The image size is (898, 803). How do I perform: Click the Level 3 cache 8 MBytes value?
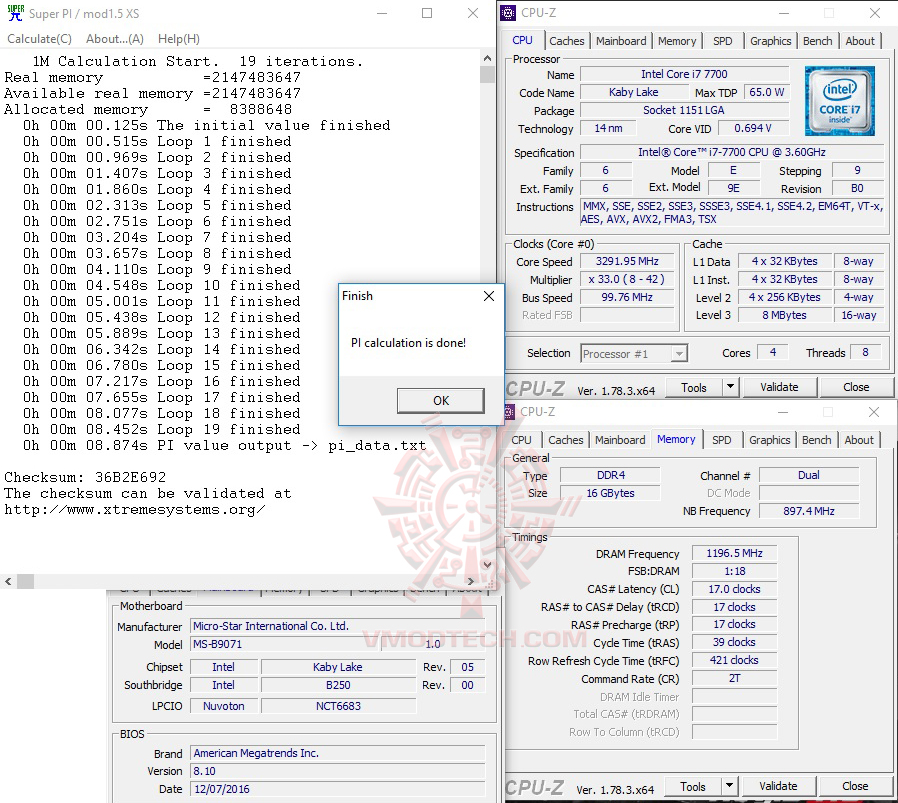784,316
